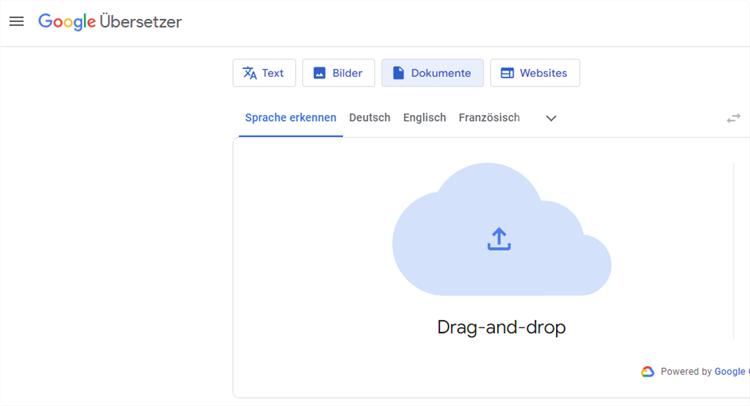Image resolution: width=750 pixels, height=406 pixels.
Task: Switch to Websites translation mode
Action: [535, 73]
